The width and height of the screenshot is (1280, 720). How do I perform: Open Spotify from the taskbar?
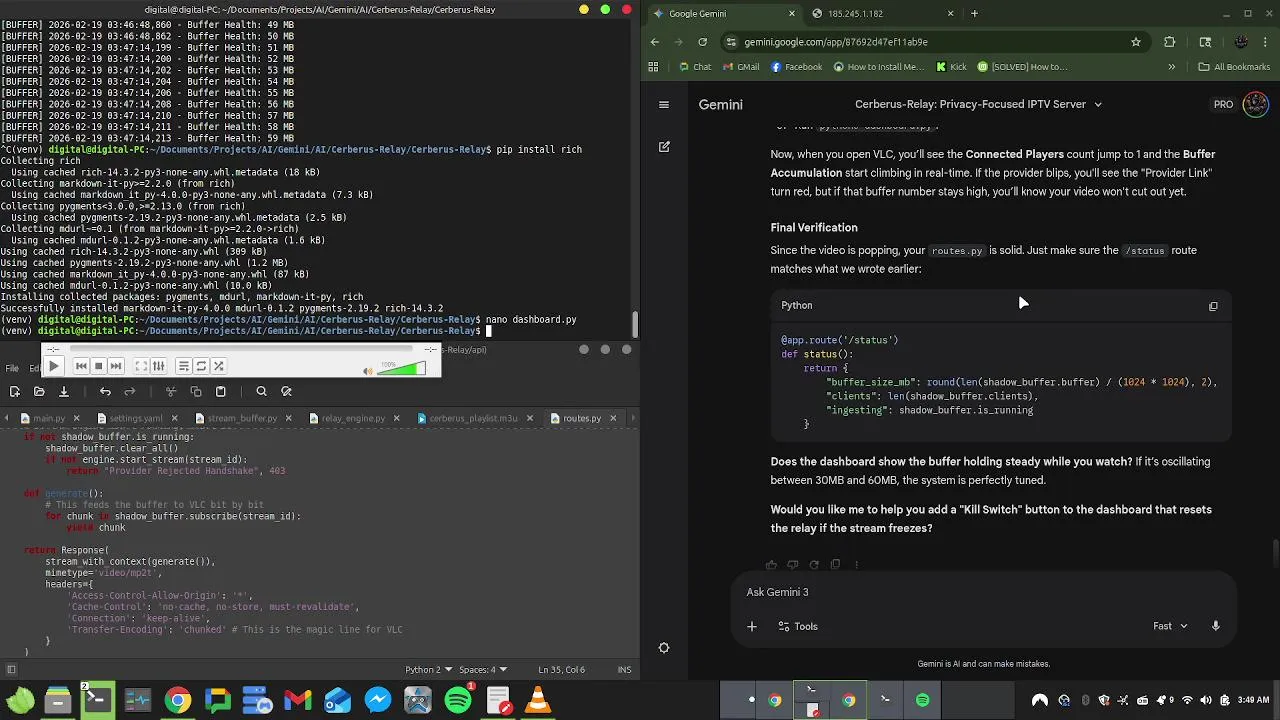point(458,700)
